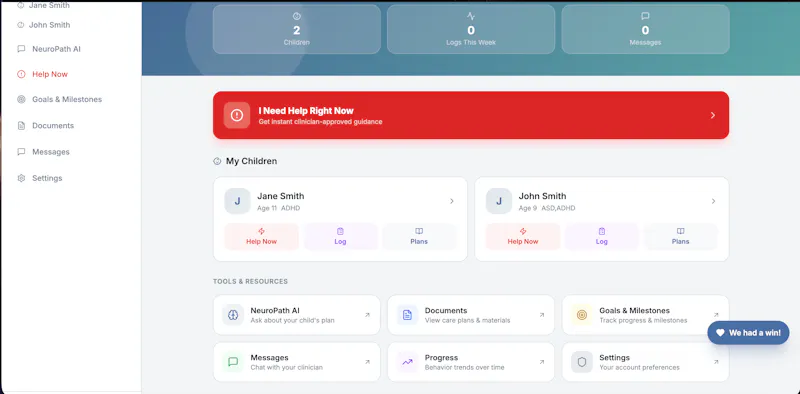Click the shield icon on Settings card

pos(582,362)
